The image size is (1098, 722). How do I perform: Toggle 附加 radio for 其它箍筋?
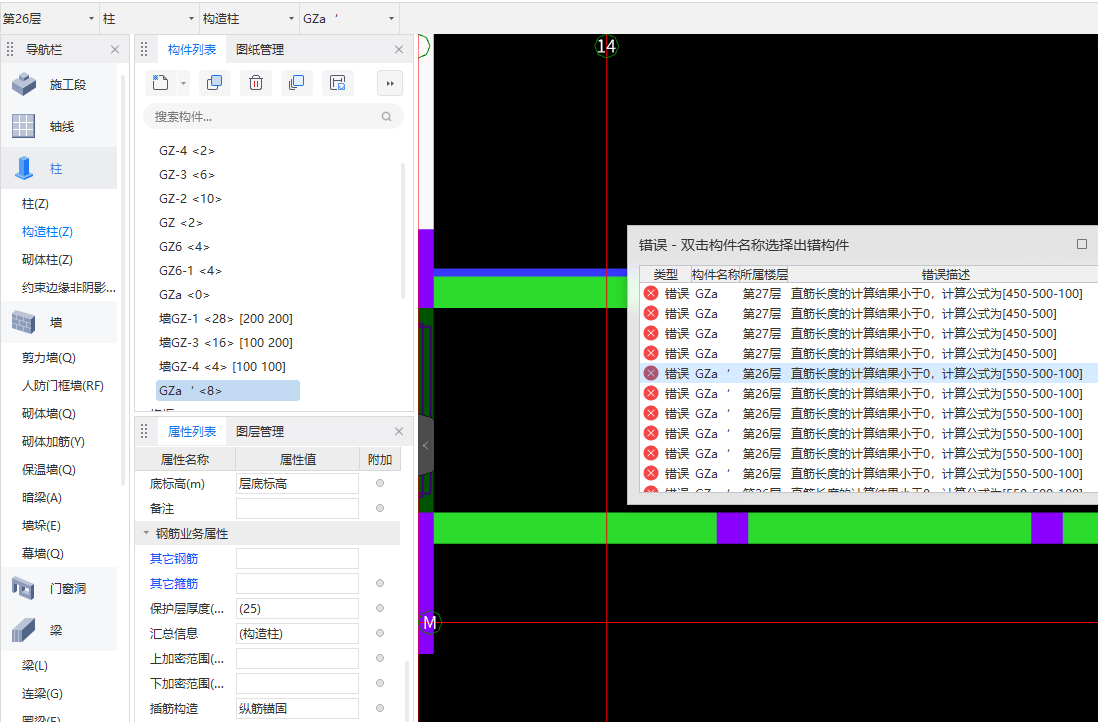tap(380, 583)
